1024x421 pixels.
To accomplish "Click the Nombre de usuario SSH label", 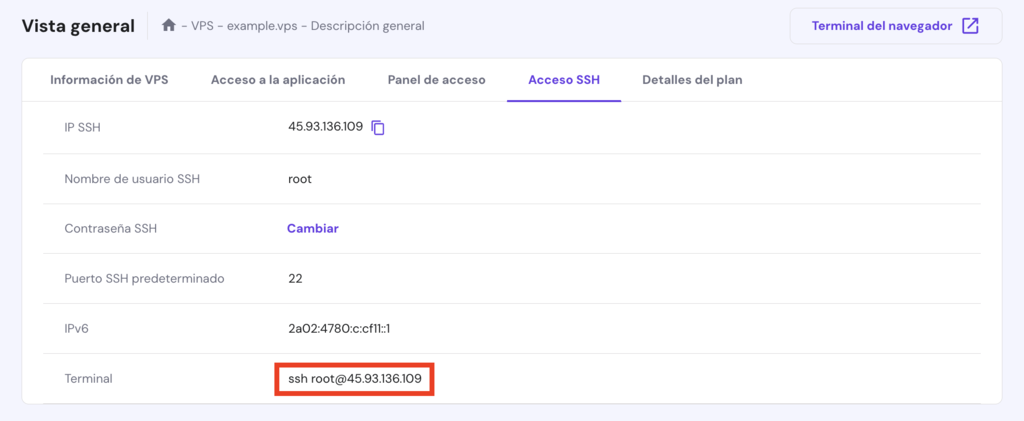I will [132, 179].
